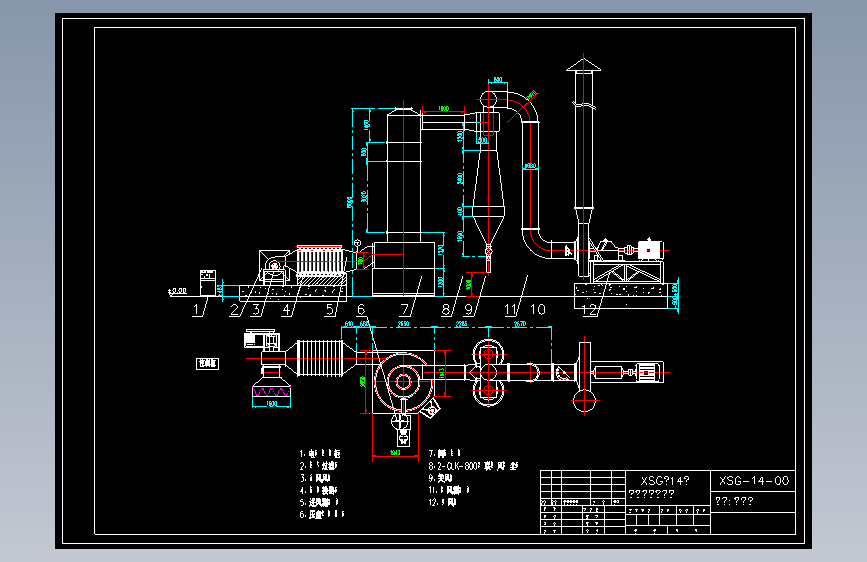
Task: Click part callout number 5
Action: (330, 310)
